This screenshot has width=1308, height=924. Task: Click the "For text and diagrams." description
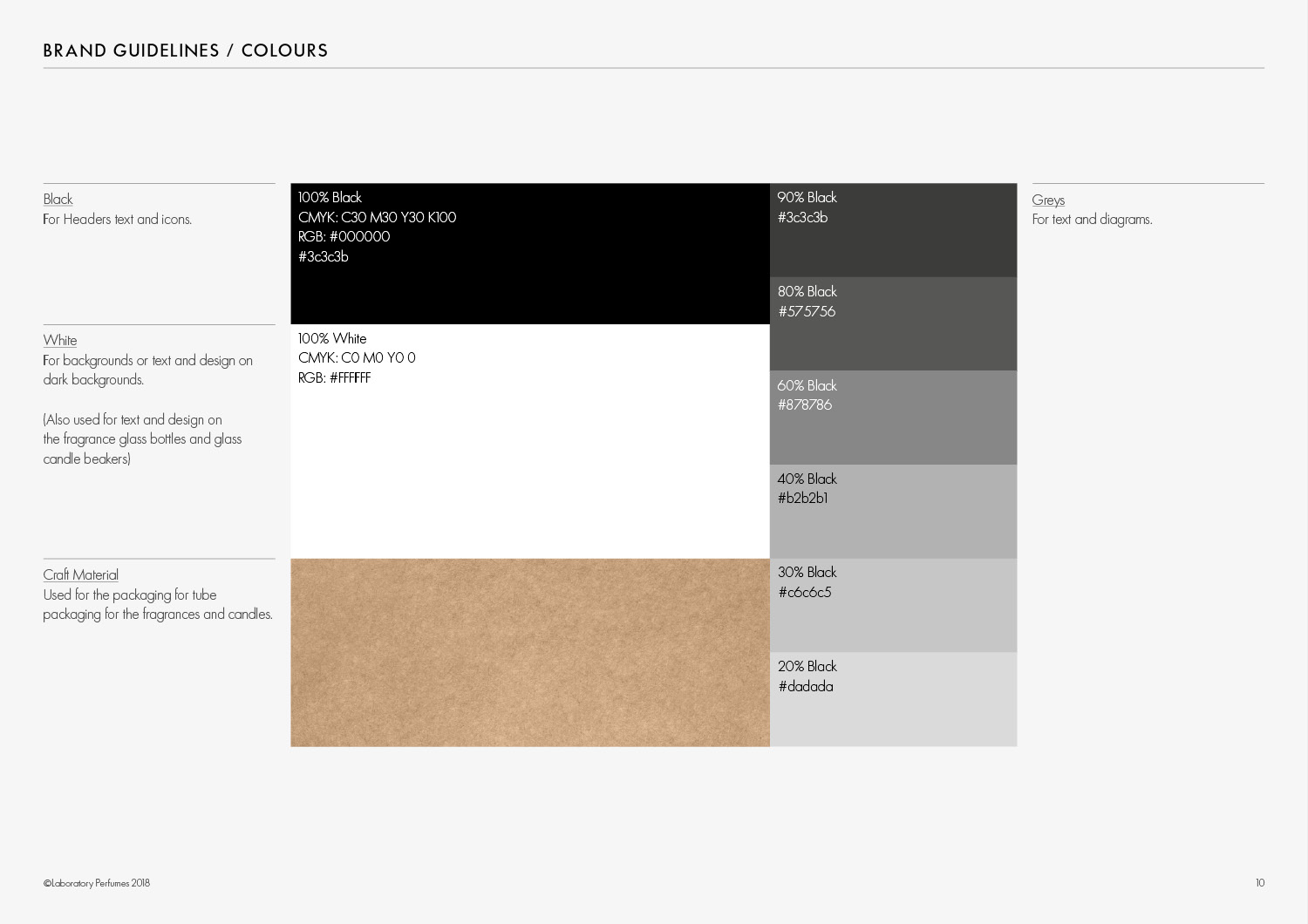pyautogui.click(x=1092, y=220)
